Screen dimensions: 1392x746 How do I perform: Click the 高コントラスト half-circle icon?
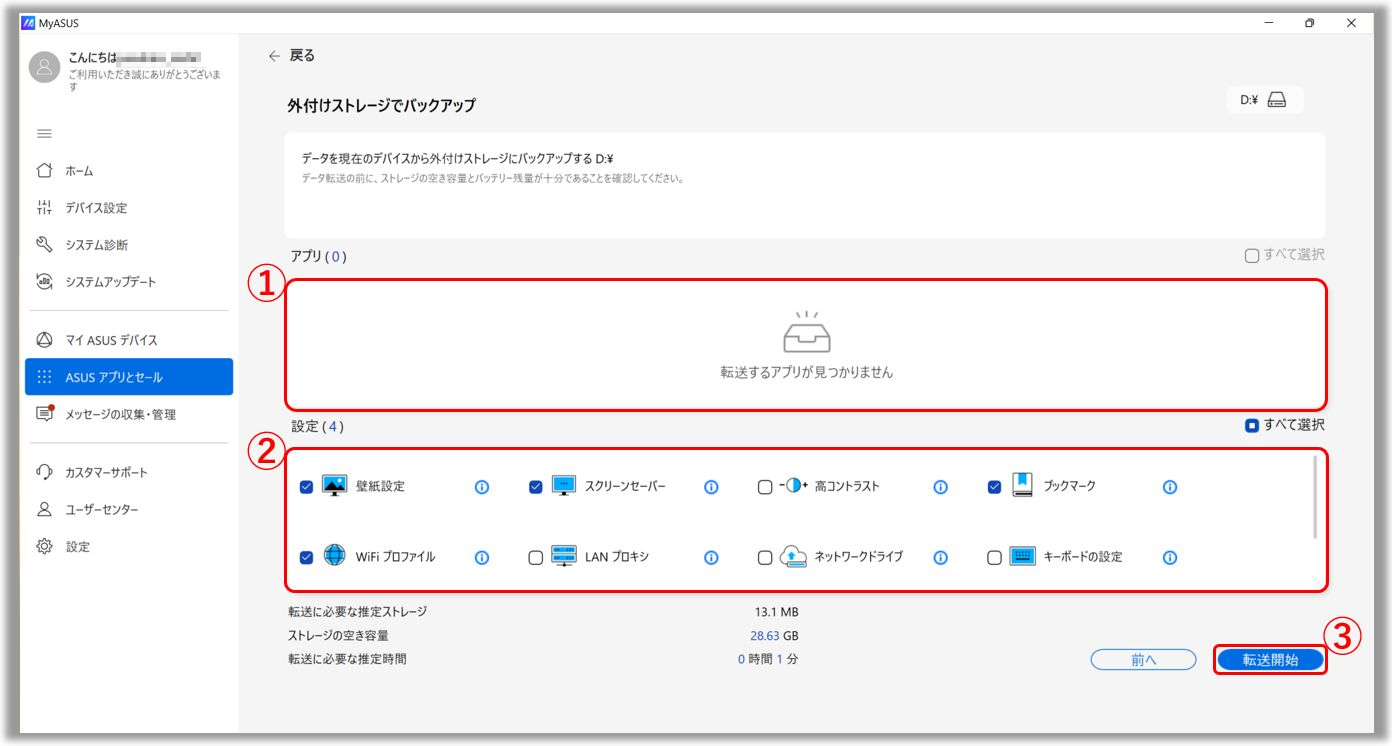point(794,486)
